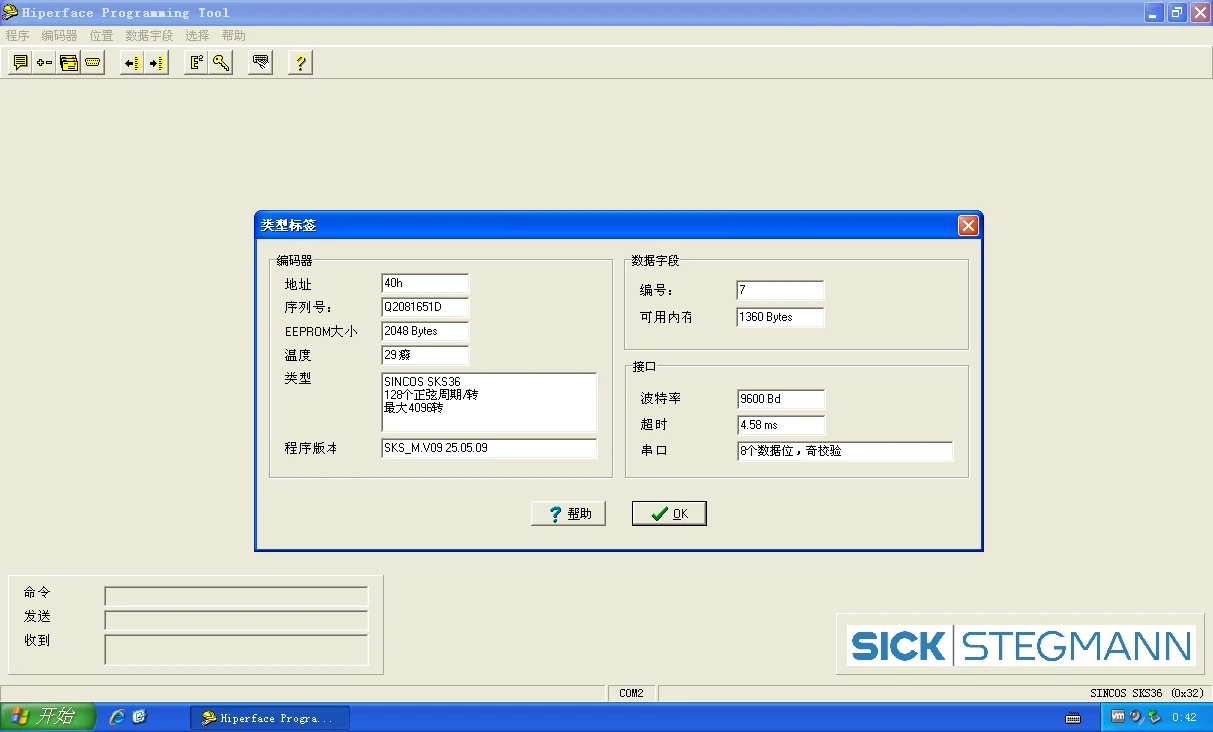Select the Hiperface Progra... taskbar entry
Viewport: 1213px width, 732px height.
(x=269, y=716)
